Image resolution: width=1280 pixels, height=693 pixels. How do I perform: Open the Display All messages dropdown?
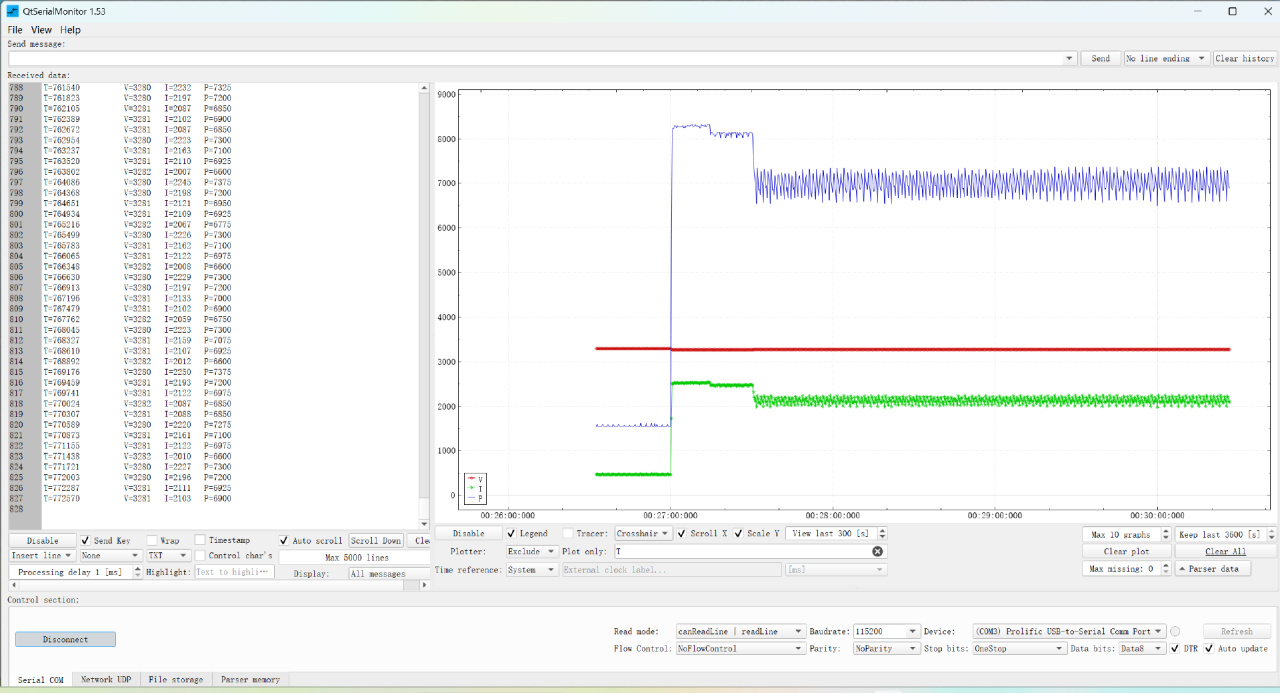point(390,573)
